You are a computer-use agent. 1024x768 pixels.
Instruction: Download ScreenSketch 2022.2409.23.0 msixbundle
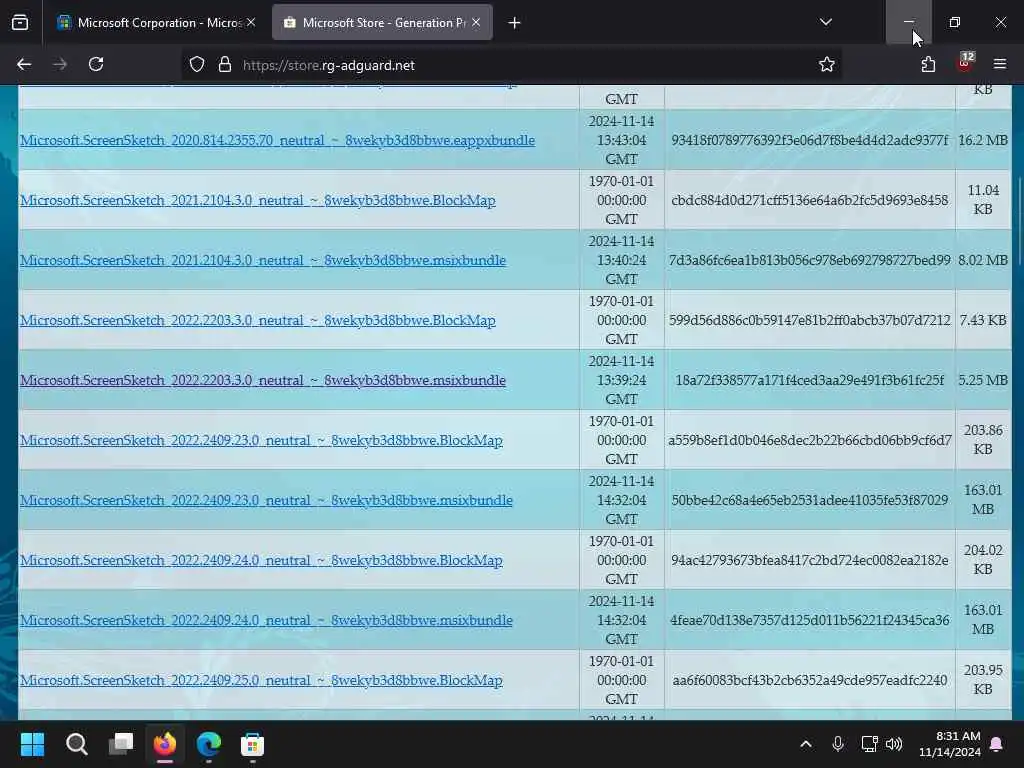click(x=266, y=500)
